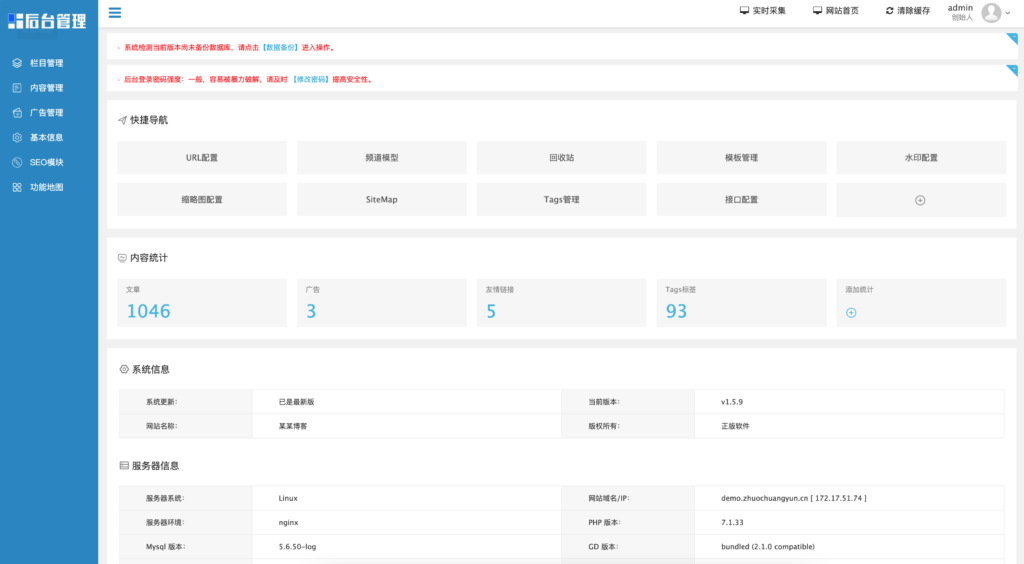Click the 栏目管理 layers icon in sidebar
The image size is (1024, 564).
17,63
